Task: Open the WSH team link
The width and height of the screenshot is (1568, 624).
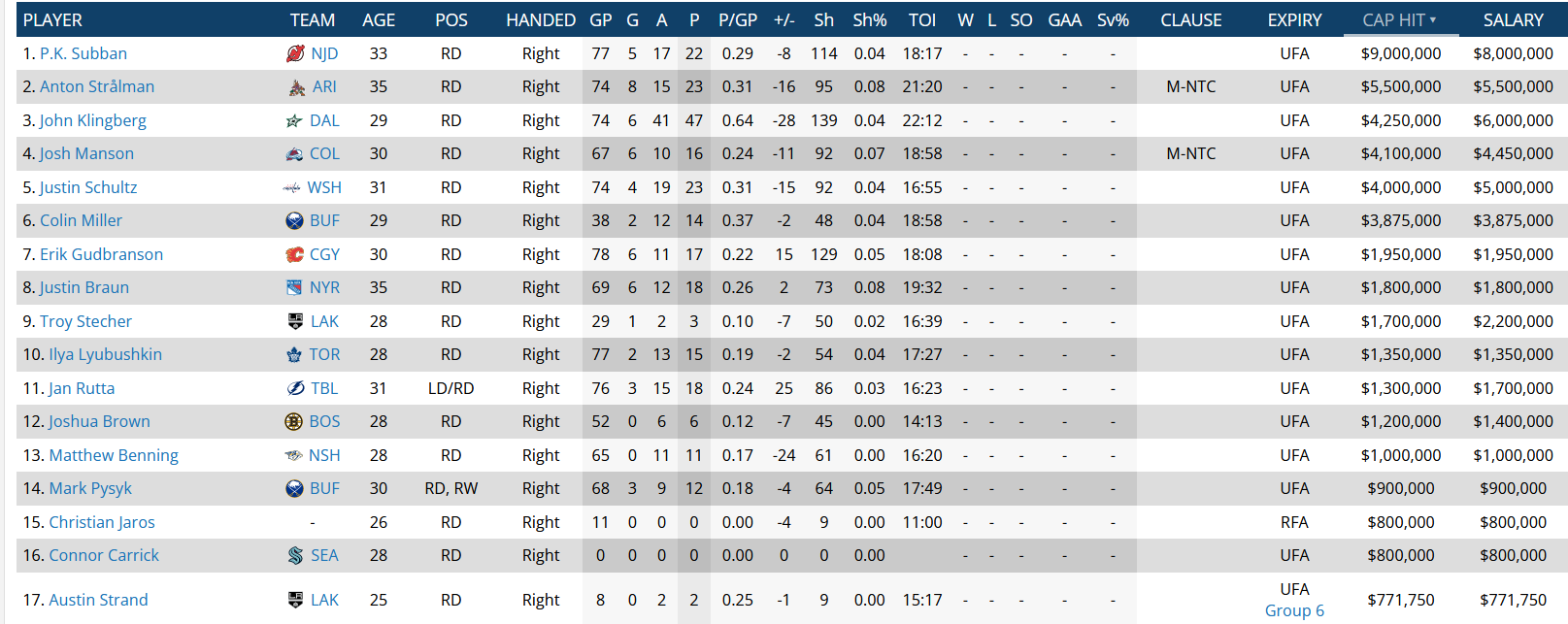Action: 324,187
